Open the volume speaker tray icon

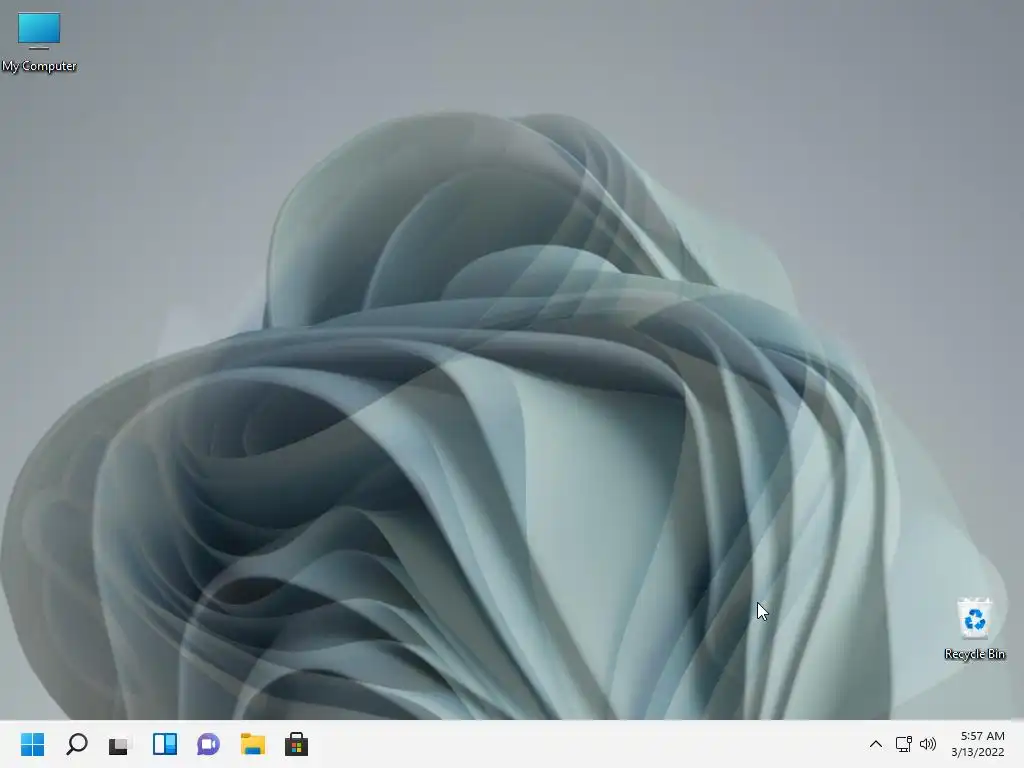coord(927,744)
